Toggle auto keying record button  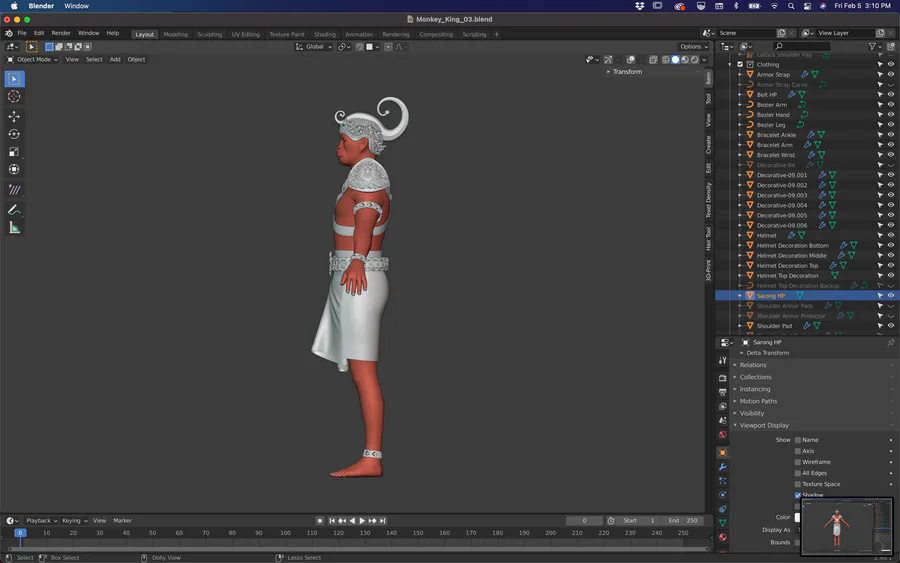point(320,521)
